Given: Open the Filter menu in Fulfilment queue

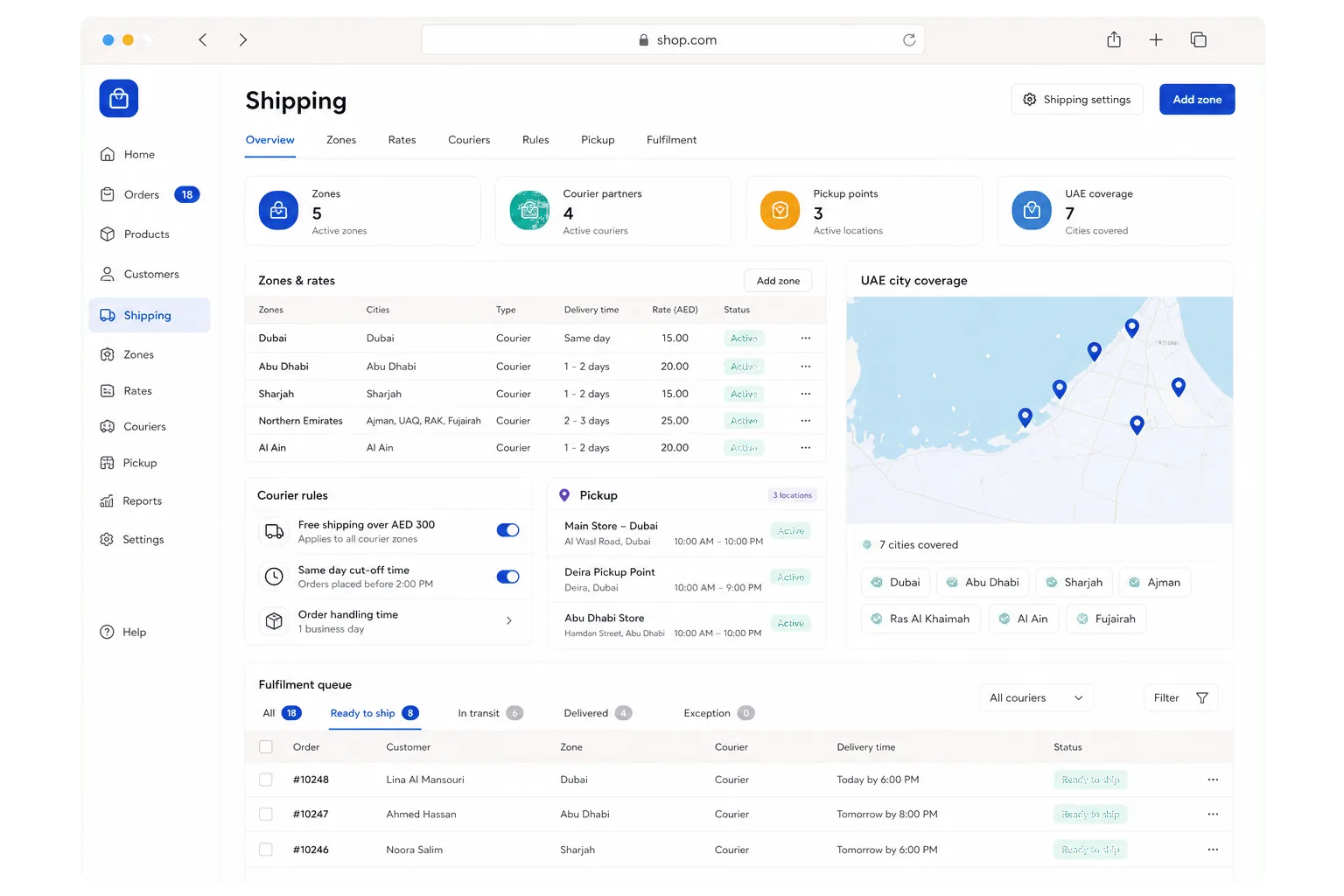Looking at the screenshot, I should pyautogui.click(x=1181, y=698).
